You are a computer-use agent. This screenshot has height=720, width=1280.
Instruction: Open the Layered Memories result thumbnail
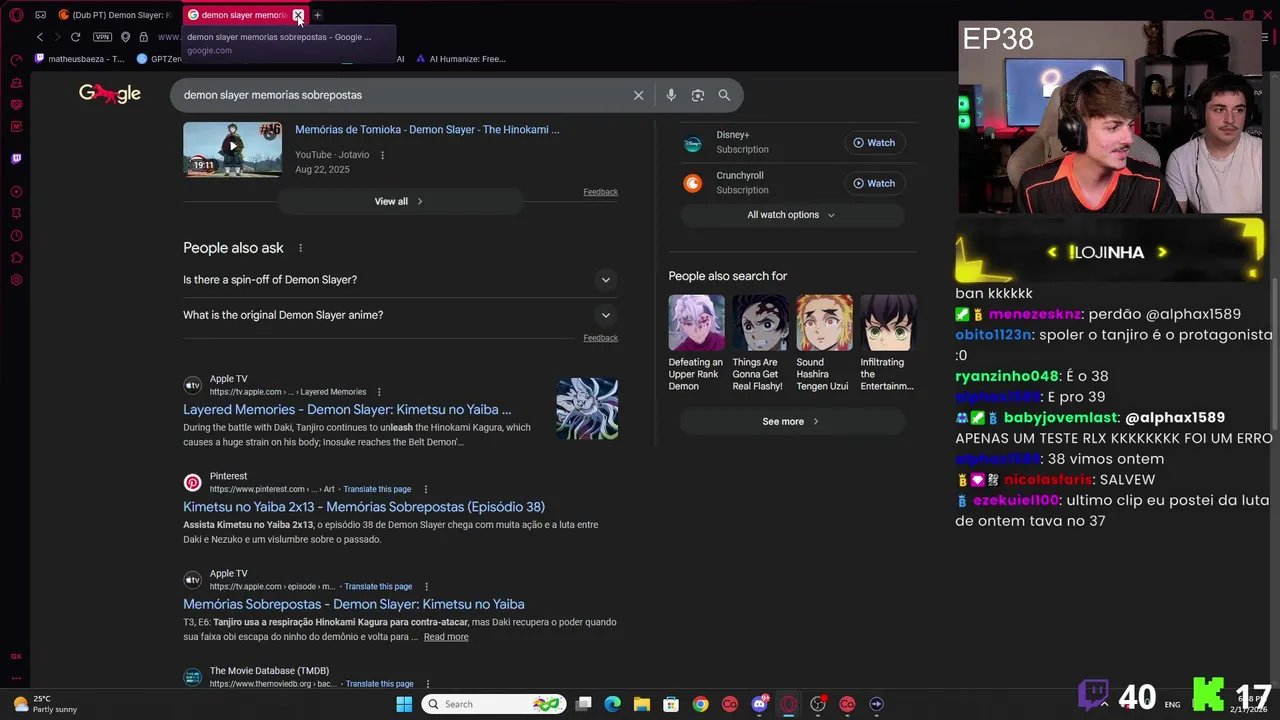[587, 409]
